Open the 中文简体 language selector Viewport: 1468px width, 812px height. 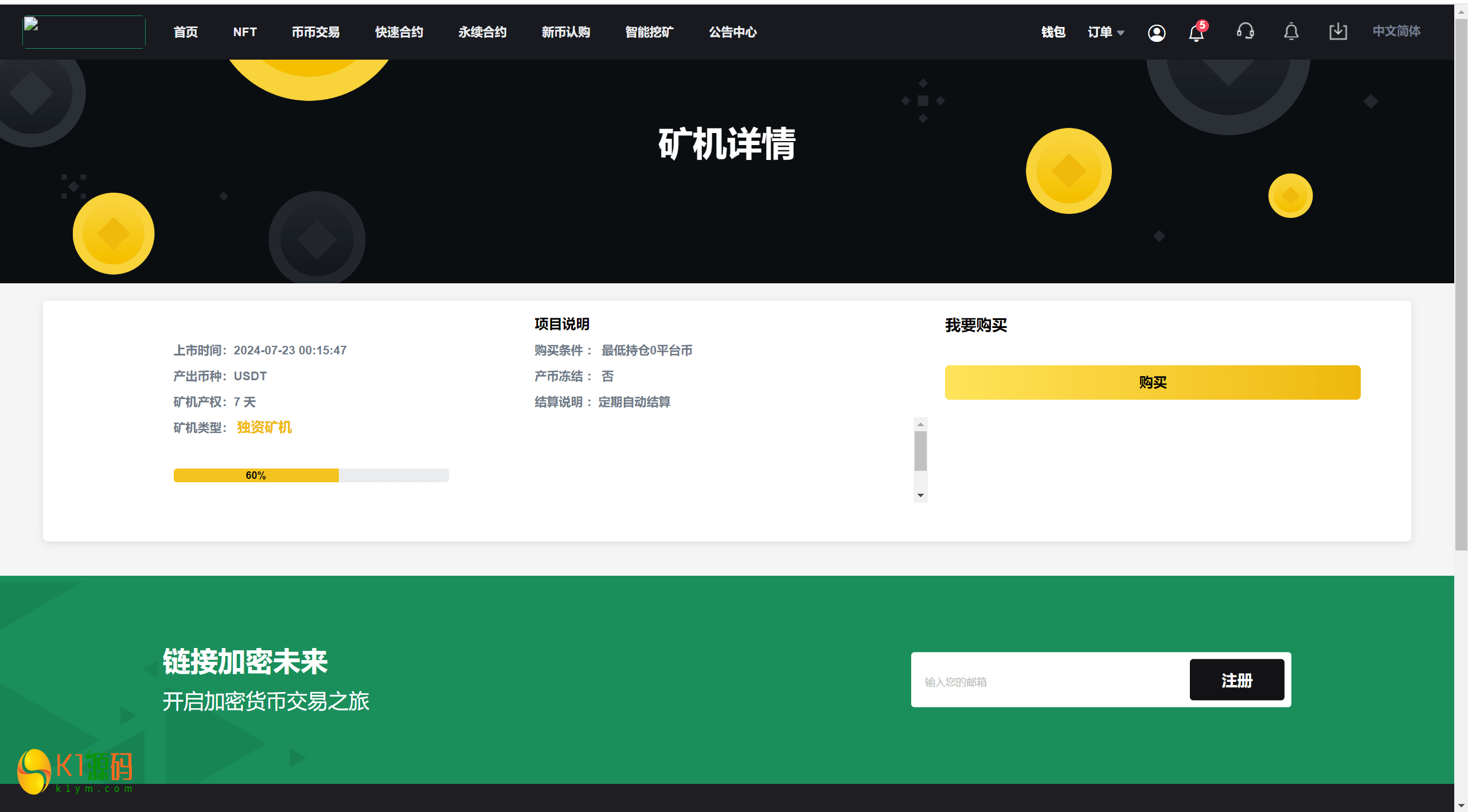pos(1396,31)
